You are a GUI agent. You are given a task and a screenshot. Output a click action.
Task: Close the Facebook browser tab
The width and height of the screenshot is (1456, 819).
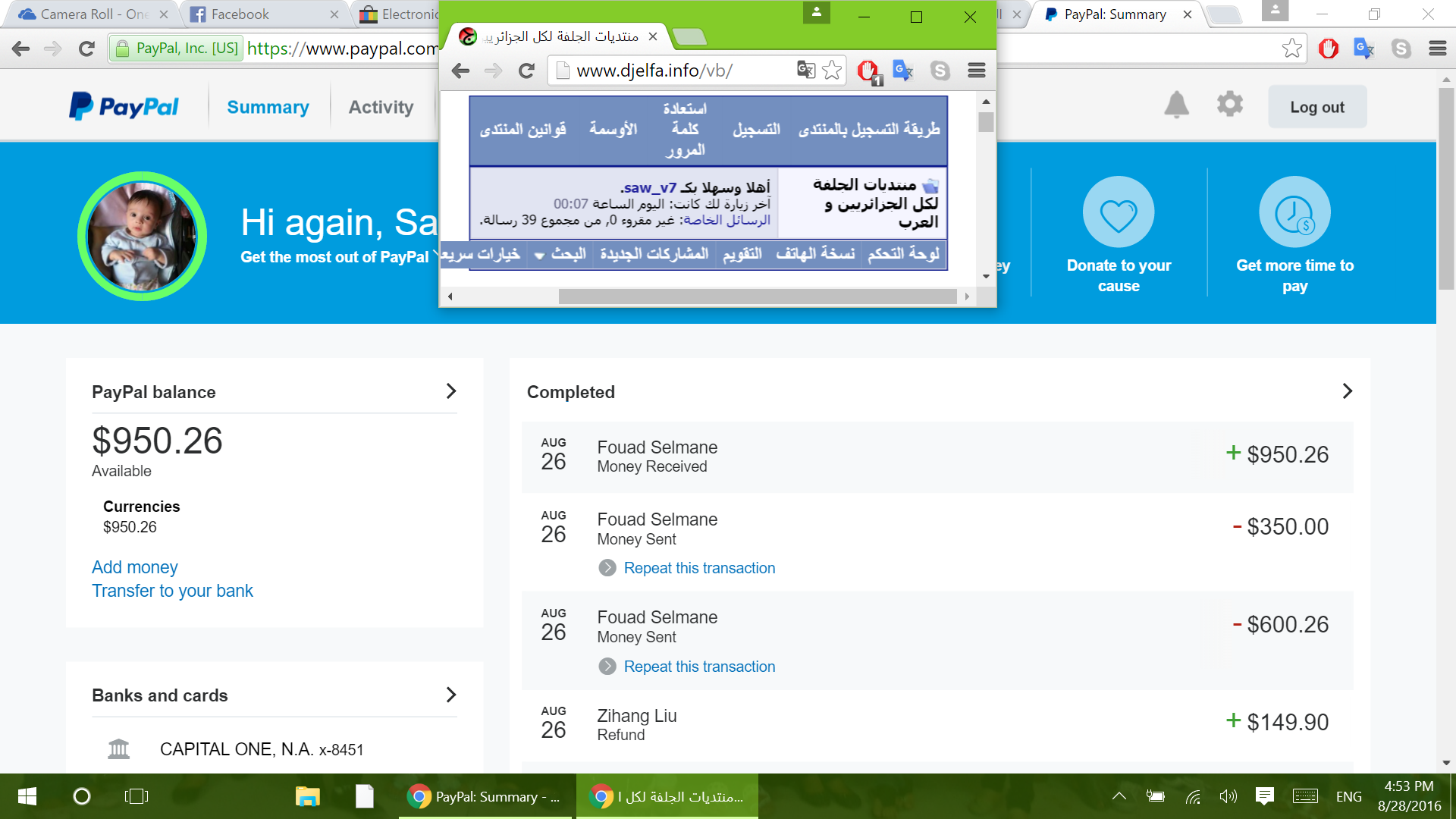click(334, 14)
